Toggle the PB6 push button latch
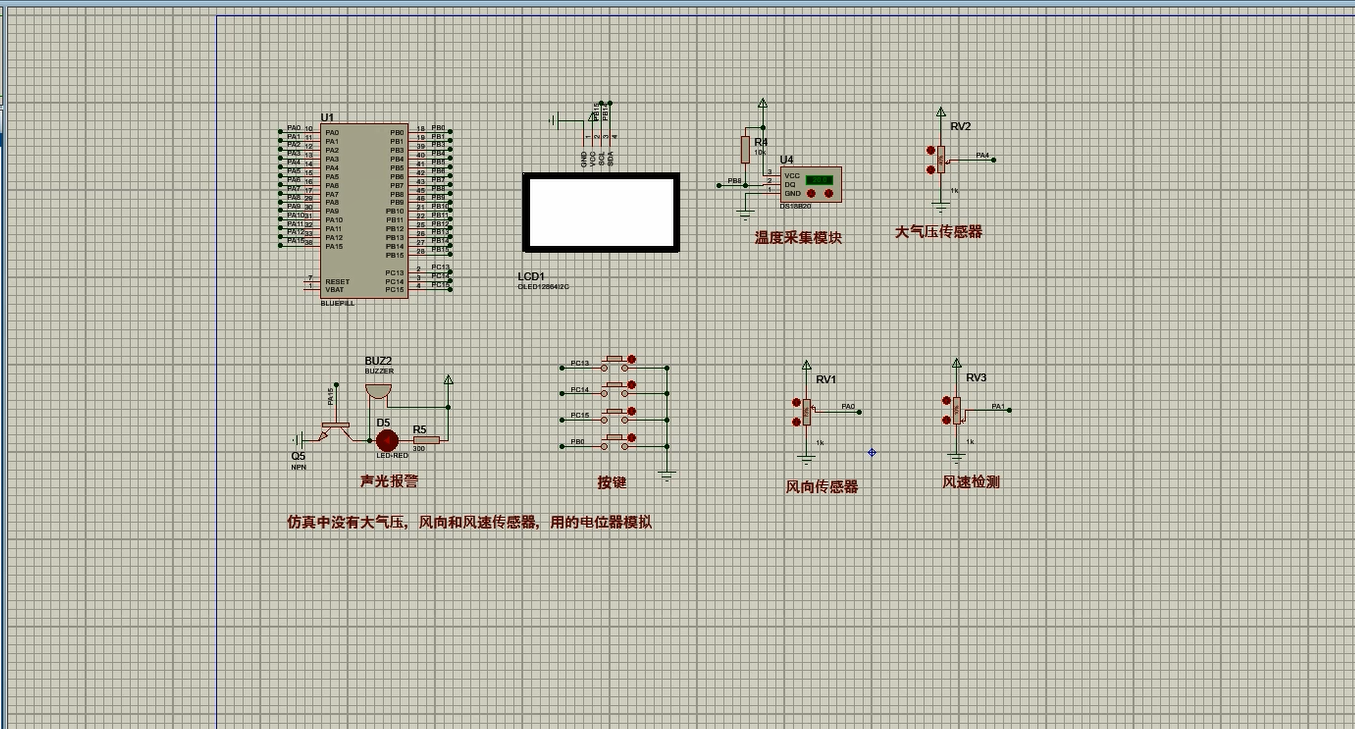 [631, 437]
